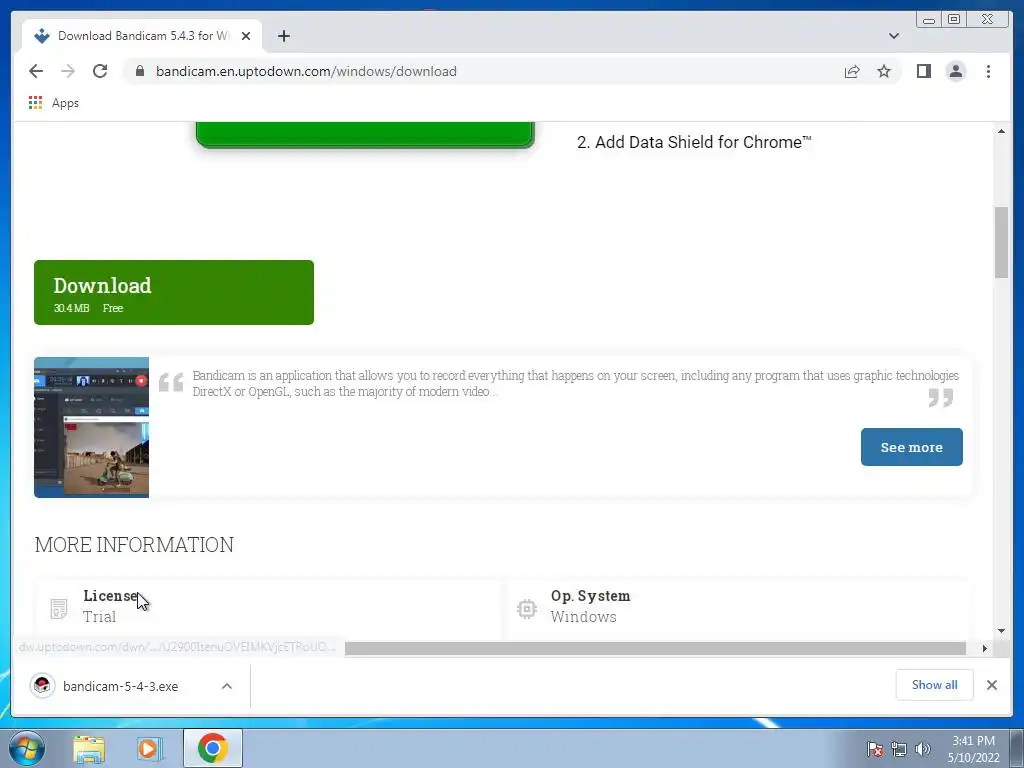Image resolution: width=1024 pixels, height=768 pixels.
Task: Open the network tray icon
Action: 899,749
